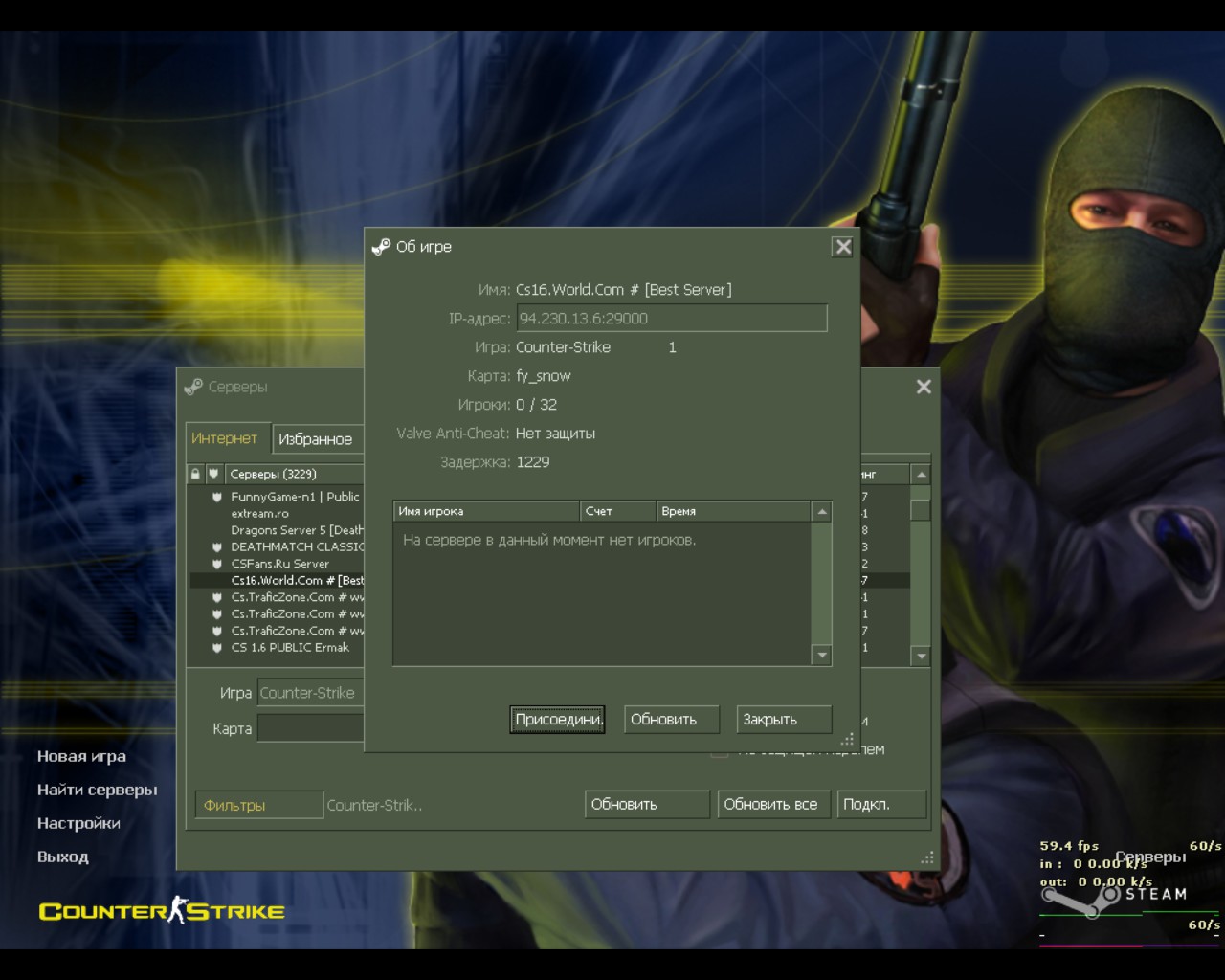Click the Карта map filter field
The height and width of the screenshot is (980, 1225).
click(311, 728)
